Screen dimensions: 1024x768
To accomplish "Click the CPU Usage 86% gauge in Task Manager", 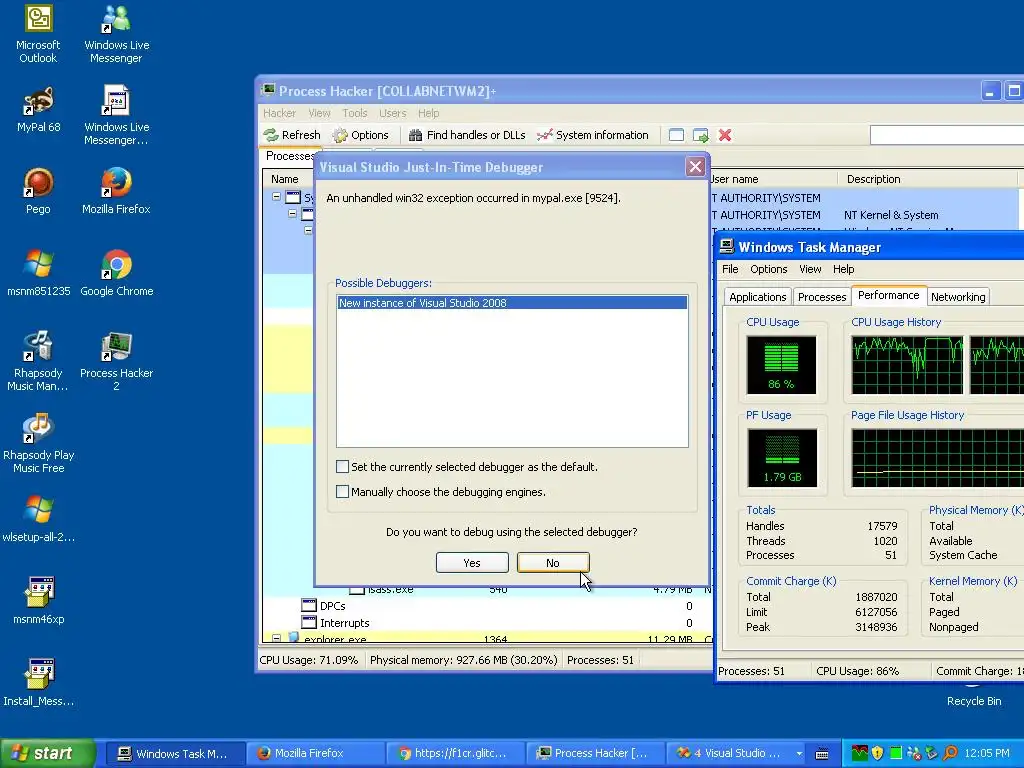I will (781, 364).
